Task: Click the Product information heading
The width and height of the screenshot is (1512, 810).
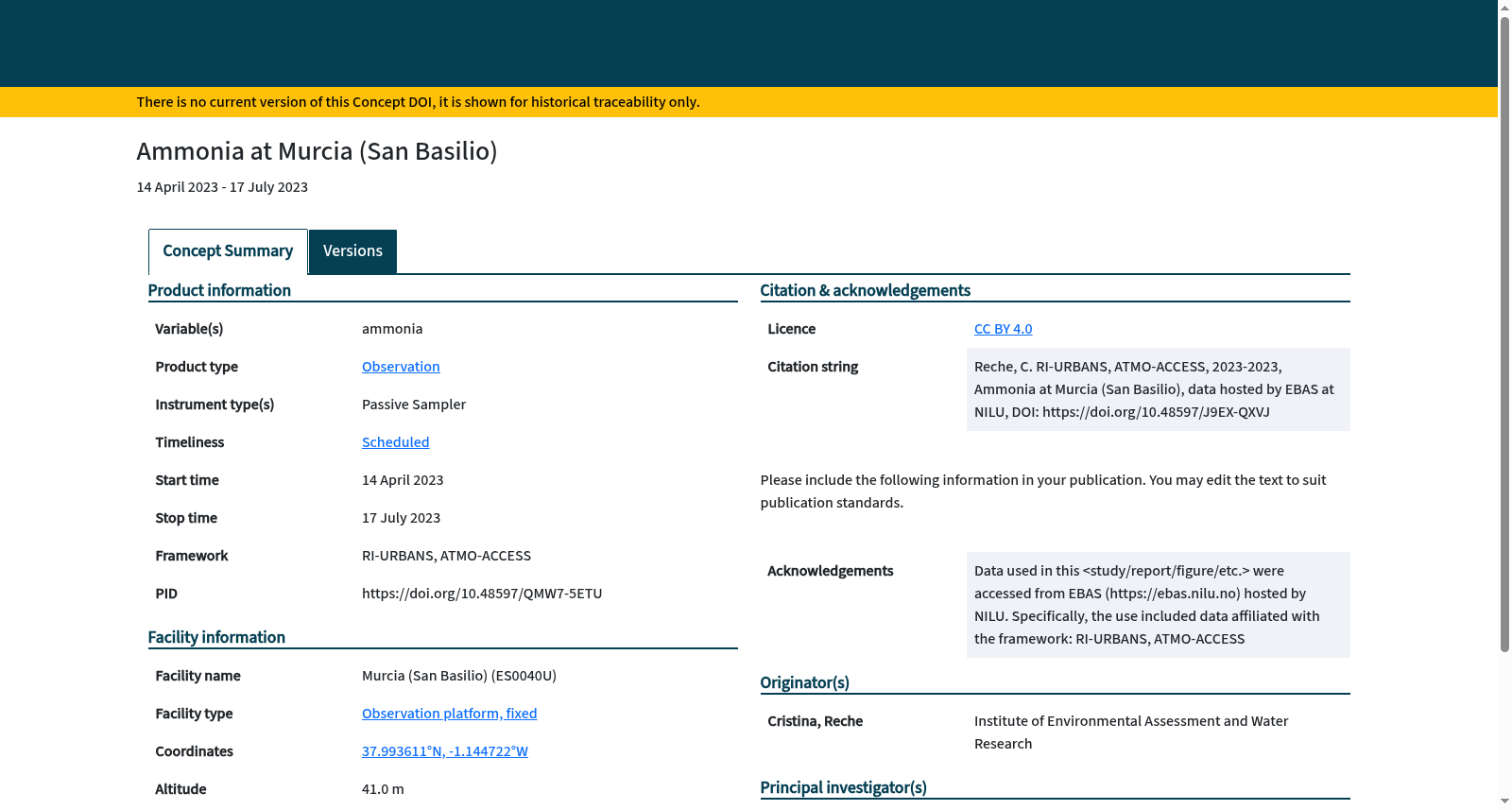Action: (x=219, y=290)
